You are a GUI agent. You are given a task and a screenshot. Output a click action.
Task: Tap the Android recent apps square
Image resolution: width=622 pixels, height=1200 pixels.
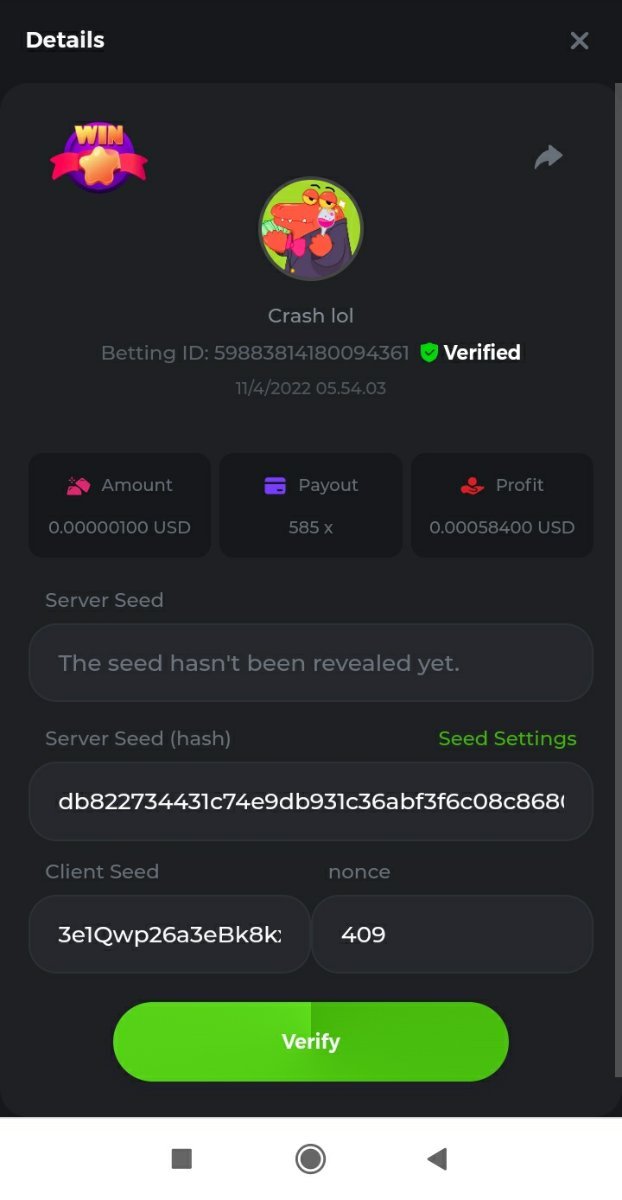point(181,1158)
